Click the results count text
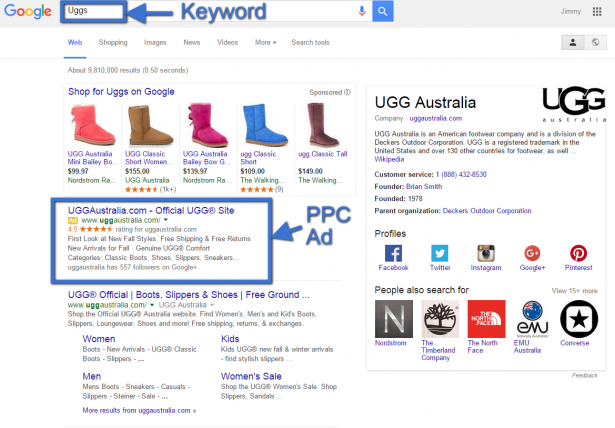 [x=128, y=70]
